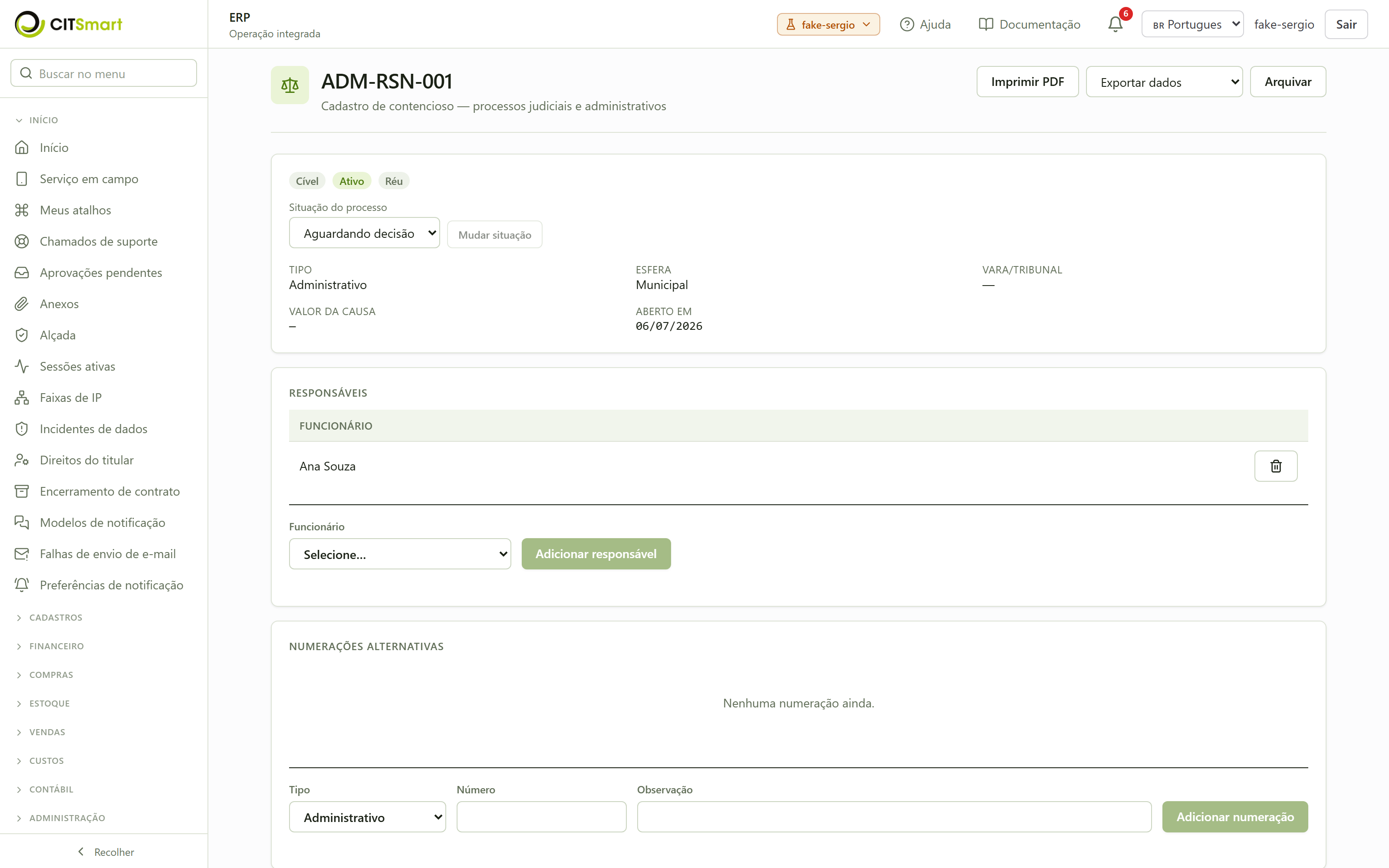Viewport: 1389px width, 868px height.
Task: Open Início home icon in sidebar
Action: point(22,148)
